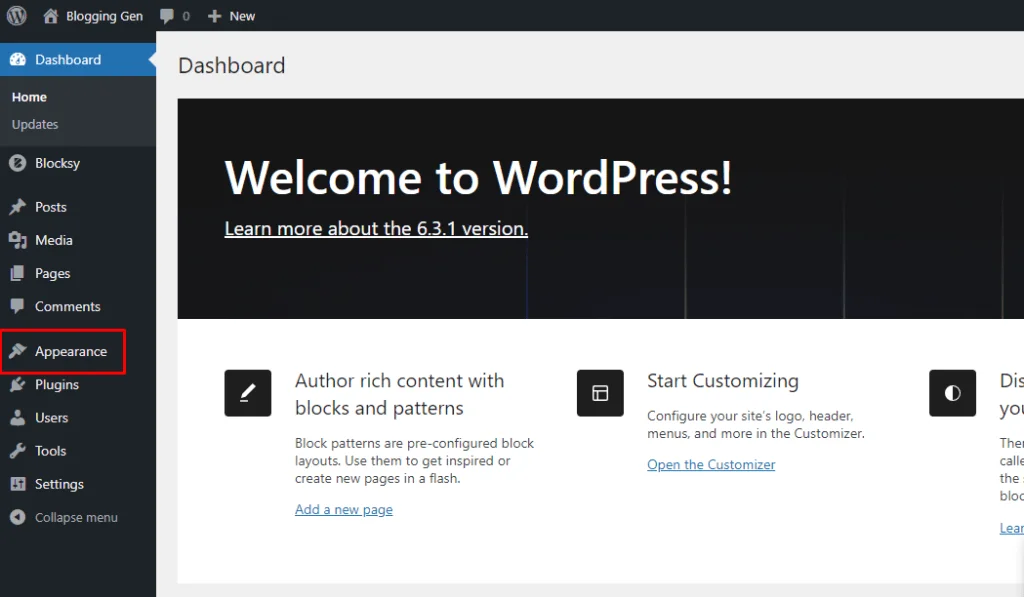Open the comments bubble icon in admin bar
Image resolution: width=1024 pixels, height=597 pixels.
pyautogui.click(x=167, y=16)
